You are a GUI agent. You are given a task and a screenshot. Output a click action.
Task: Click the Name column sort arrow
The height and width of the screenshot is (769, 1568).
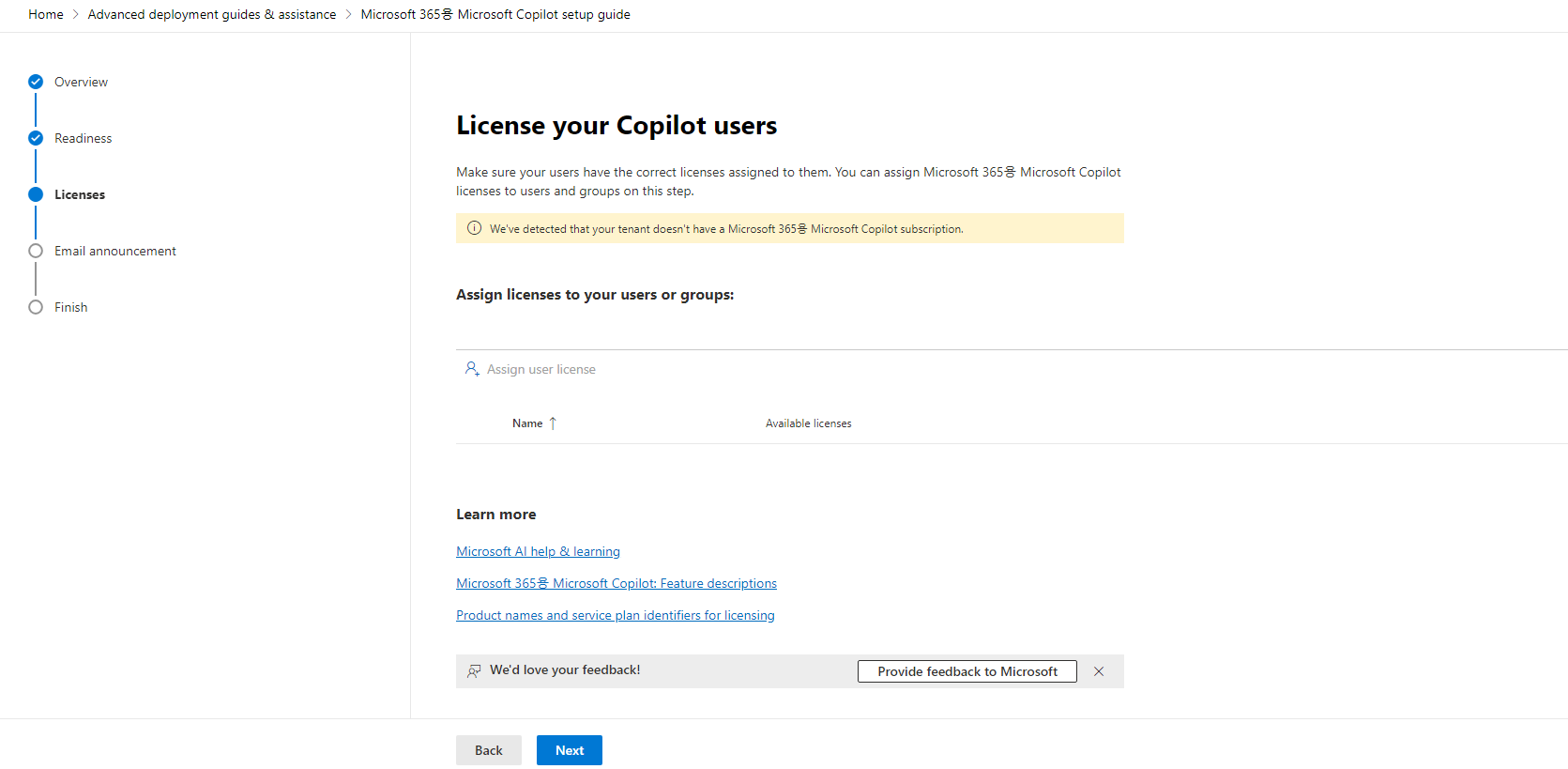[x=553, y=423]
